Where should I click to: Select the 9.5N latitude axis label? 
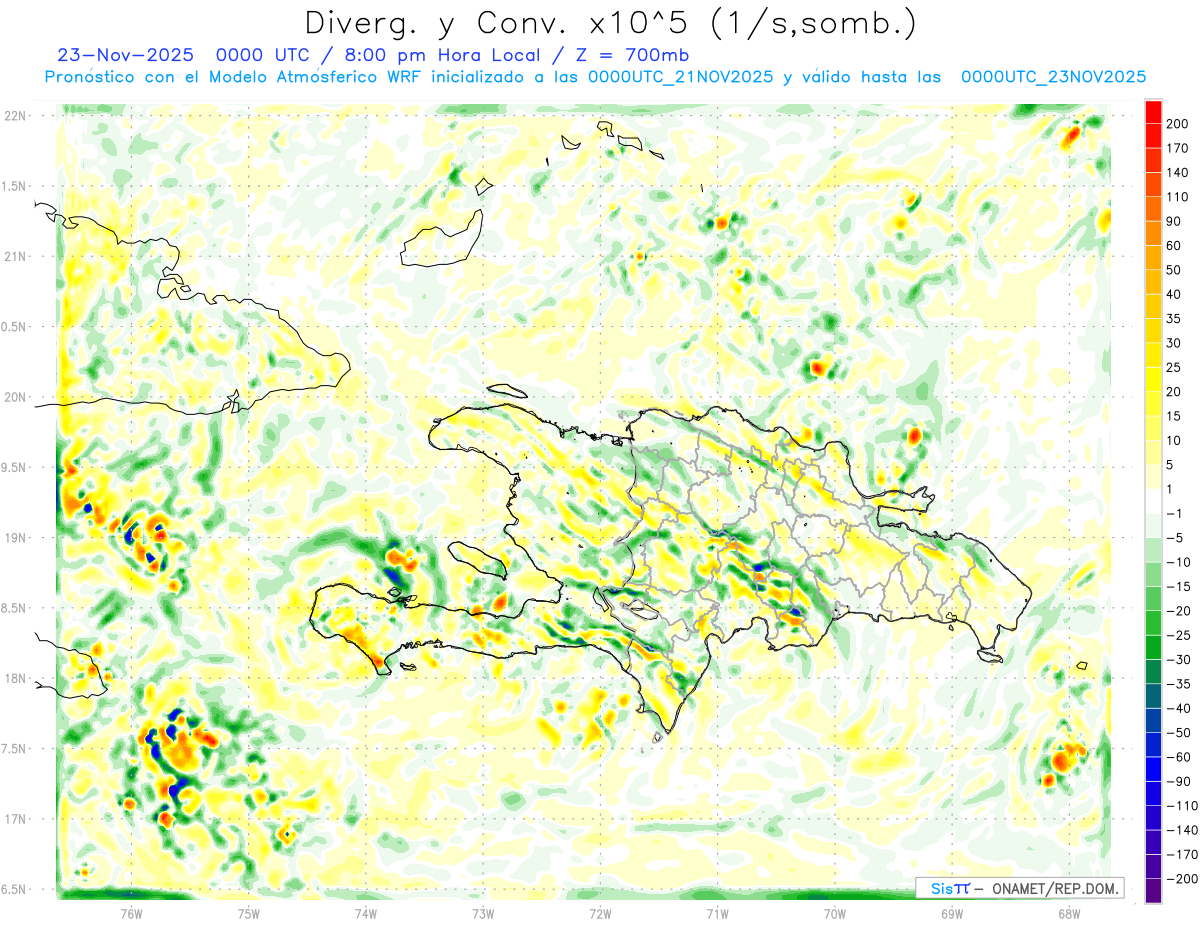coord(13,467)
